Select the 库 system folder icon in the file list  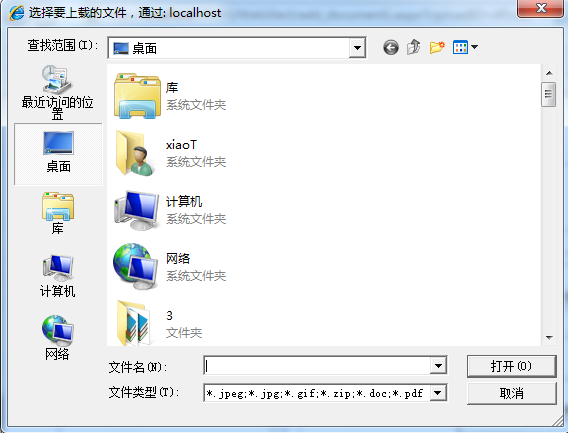pos(137,96)
